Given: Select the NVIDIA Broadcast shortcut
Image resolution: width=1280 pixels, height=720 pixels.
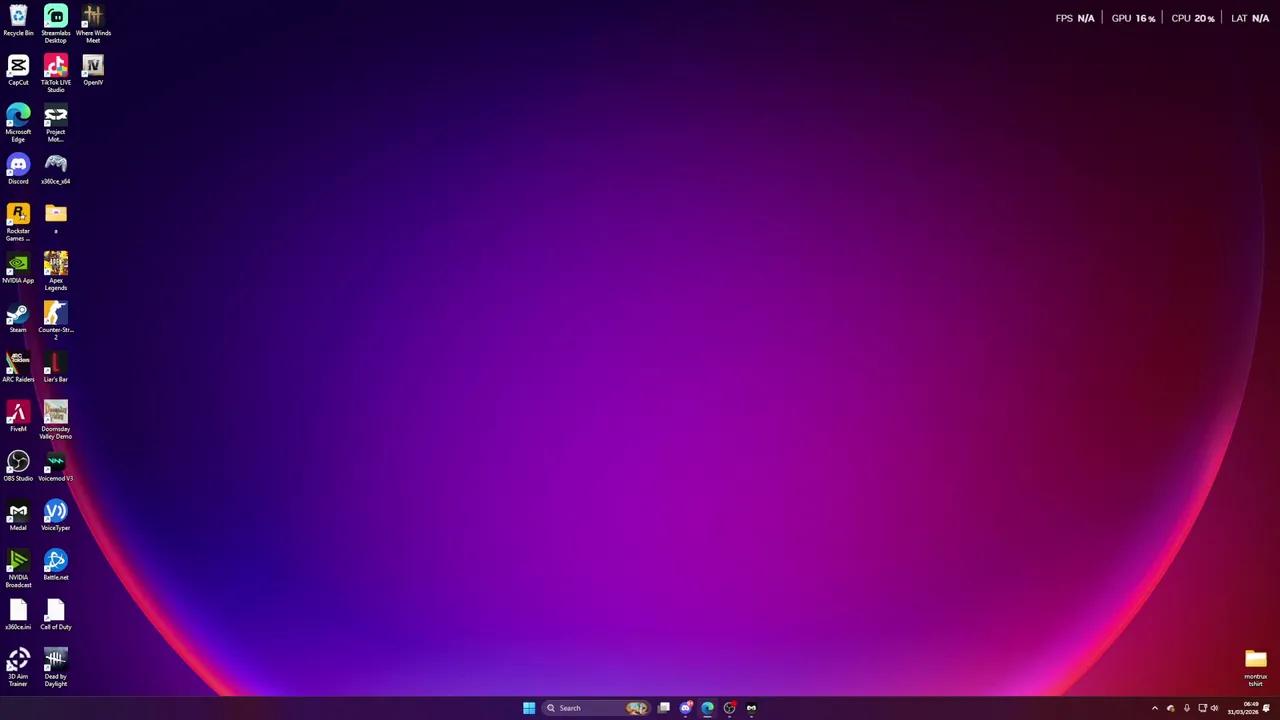Looking at the screenshot, I should [x=18, y=569].
